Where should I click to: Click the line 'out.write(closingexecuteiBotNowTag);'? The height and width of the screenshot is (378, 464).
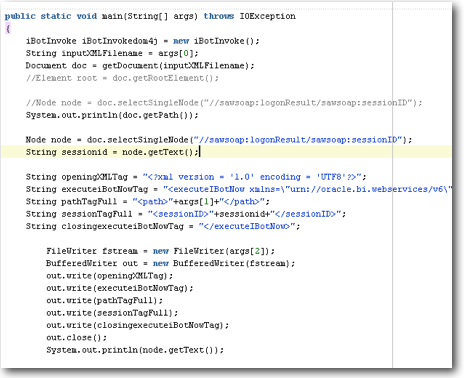tap(138, 325)
